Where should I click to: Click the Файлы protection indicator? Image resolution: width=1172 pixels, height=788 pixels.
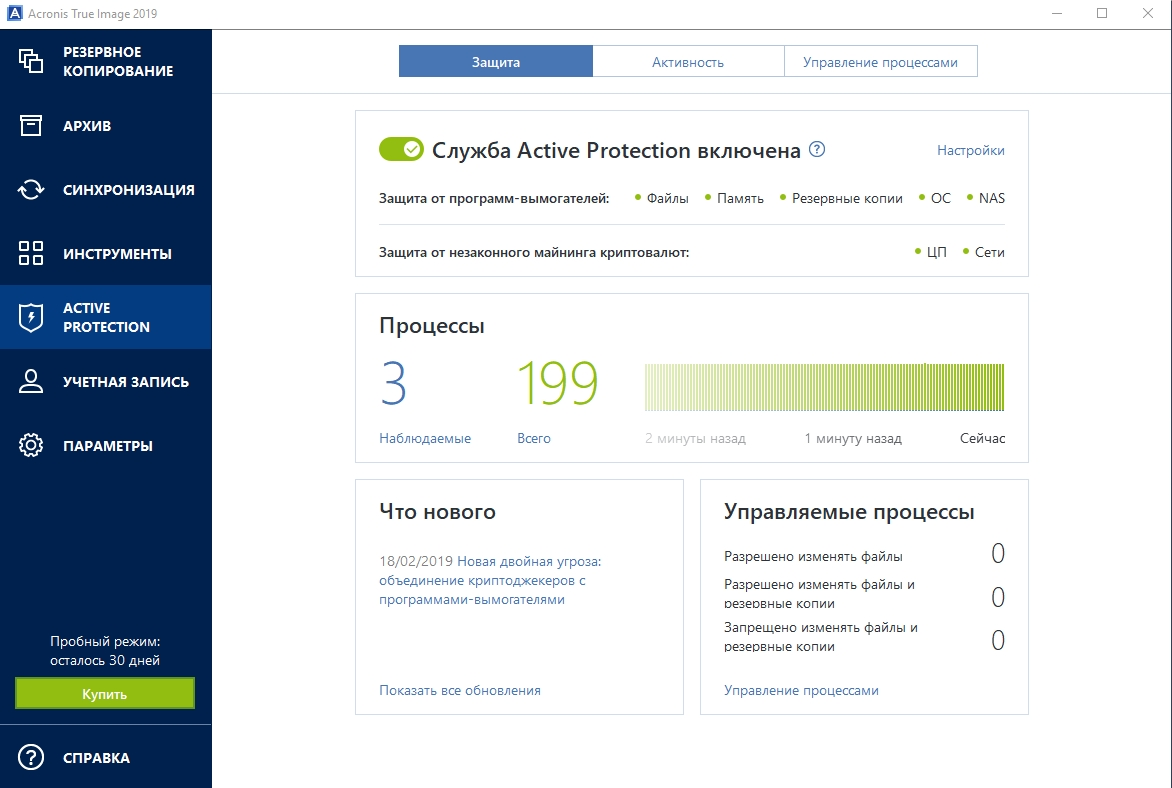click(x=661, y=198)
